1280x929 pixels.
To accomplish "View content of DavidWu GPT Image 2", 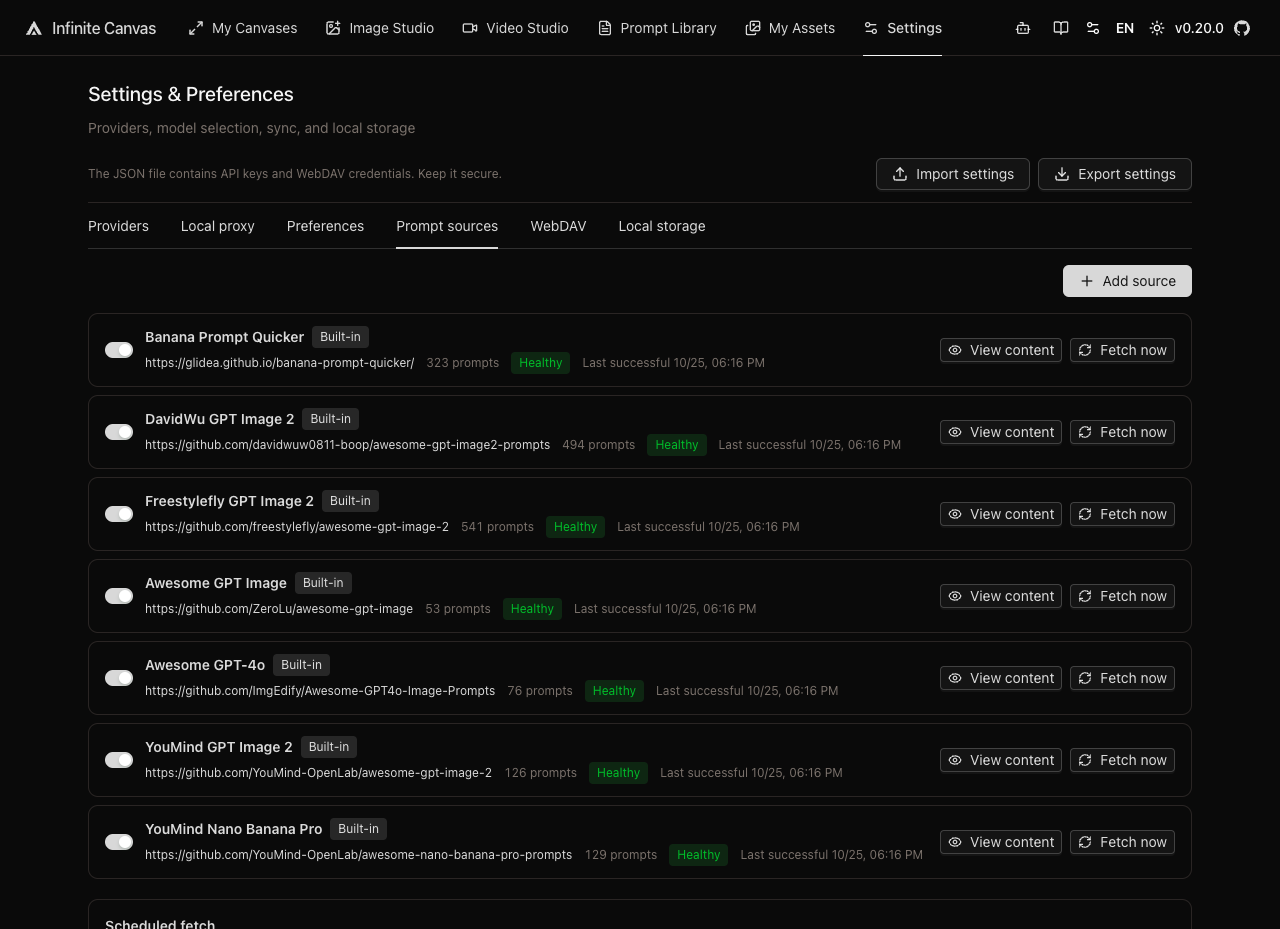I will pos(1001,432).
